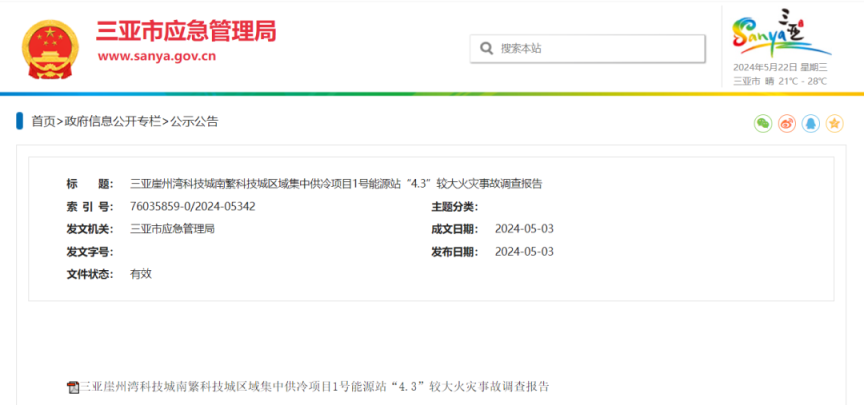Open the 火灾事故调查报告 PDF attachment link
864x405 pixels.
coord(315,386)
